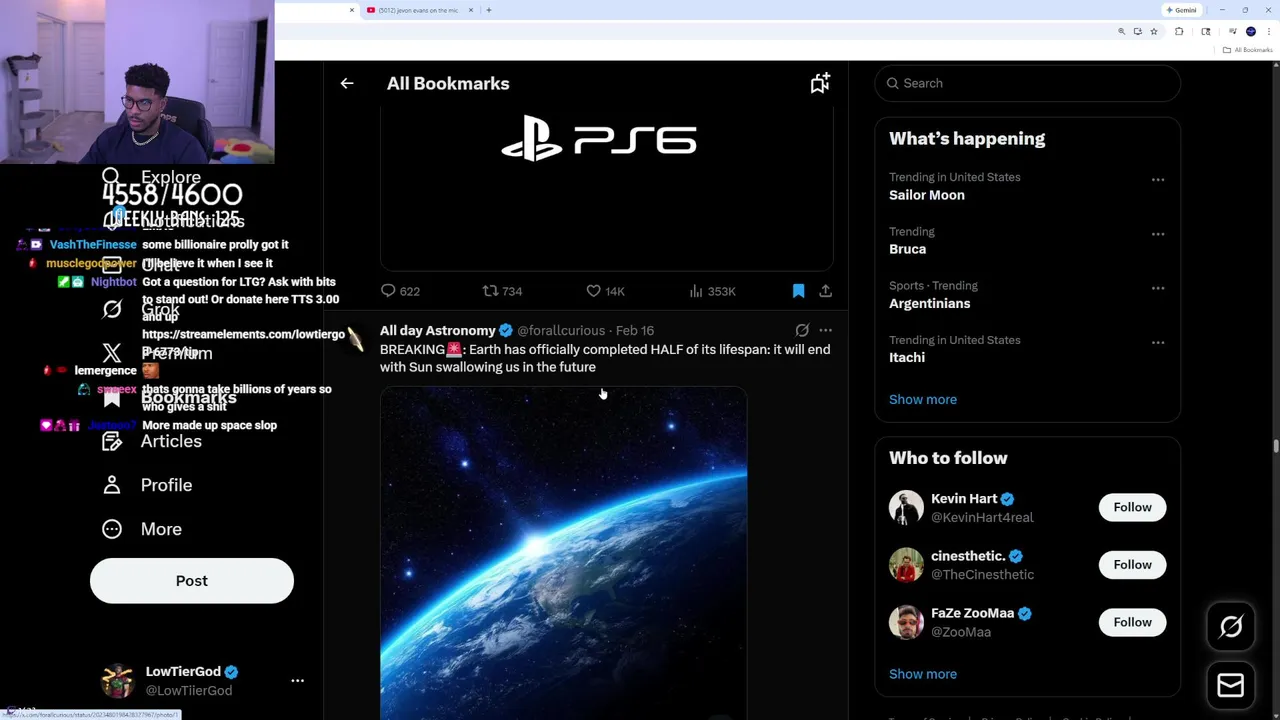Open the Feb 16 post timestamp
Viewport: 1280px width, 720px height.
coord(635,330)
